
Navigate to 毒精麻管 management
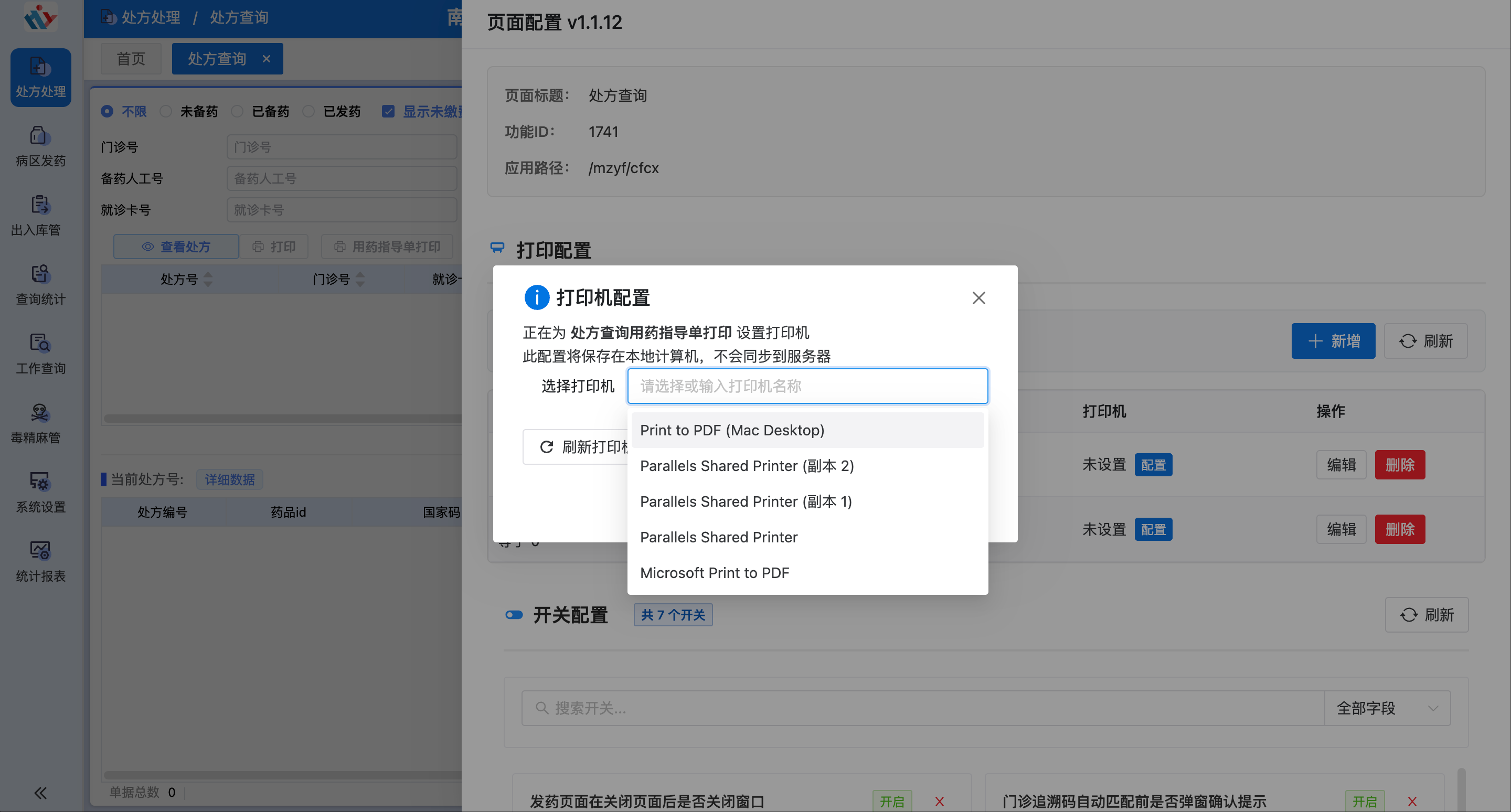coord(40,423)
